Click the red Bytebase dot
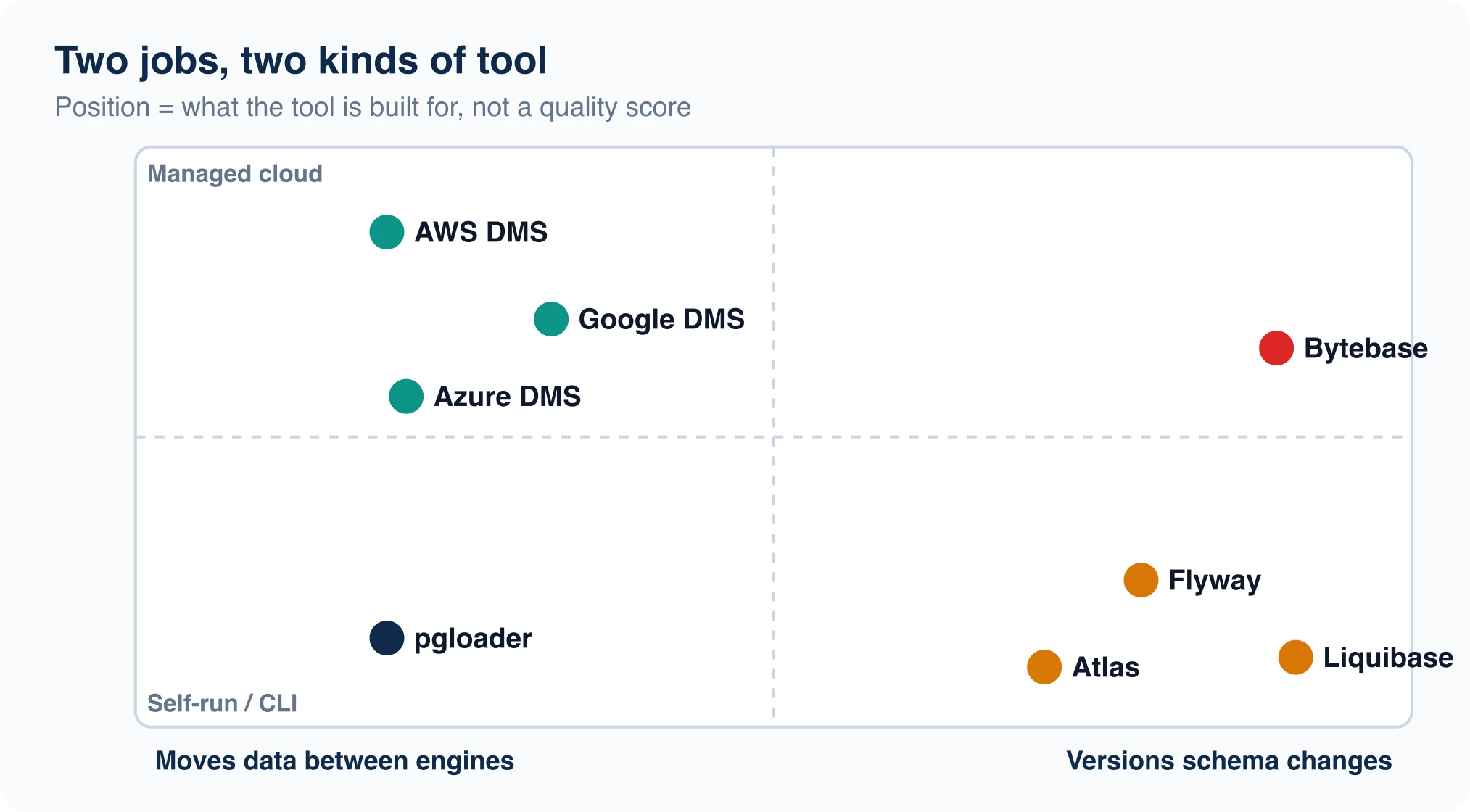Viewport: 1470px width, 812px height. pyautogui.click(x=1276, y=348)
